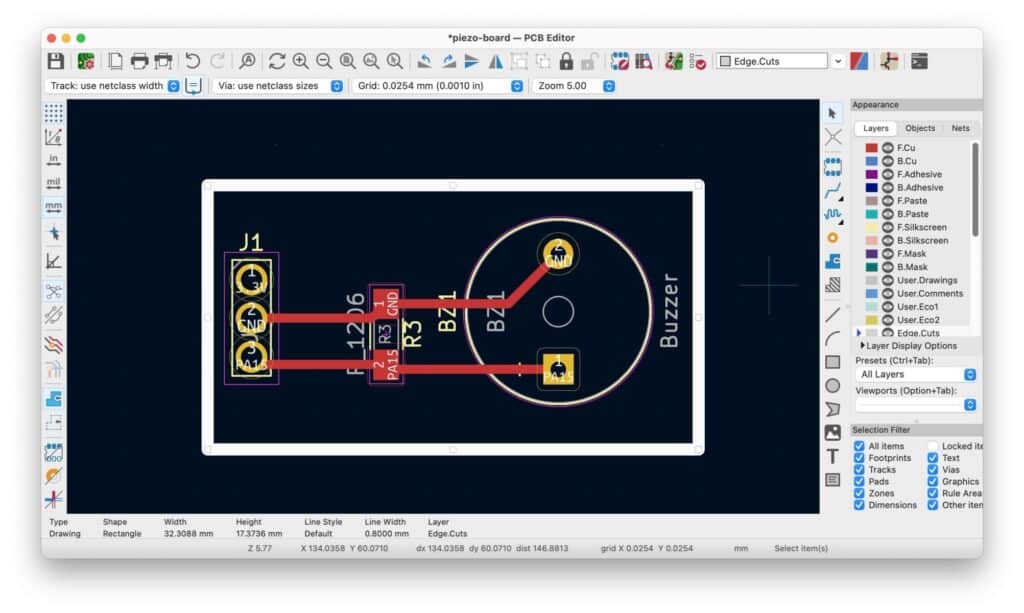This screenshot has width=1024, height=613.
Task: Open the Nets tab
Action: (960, 129)
